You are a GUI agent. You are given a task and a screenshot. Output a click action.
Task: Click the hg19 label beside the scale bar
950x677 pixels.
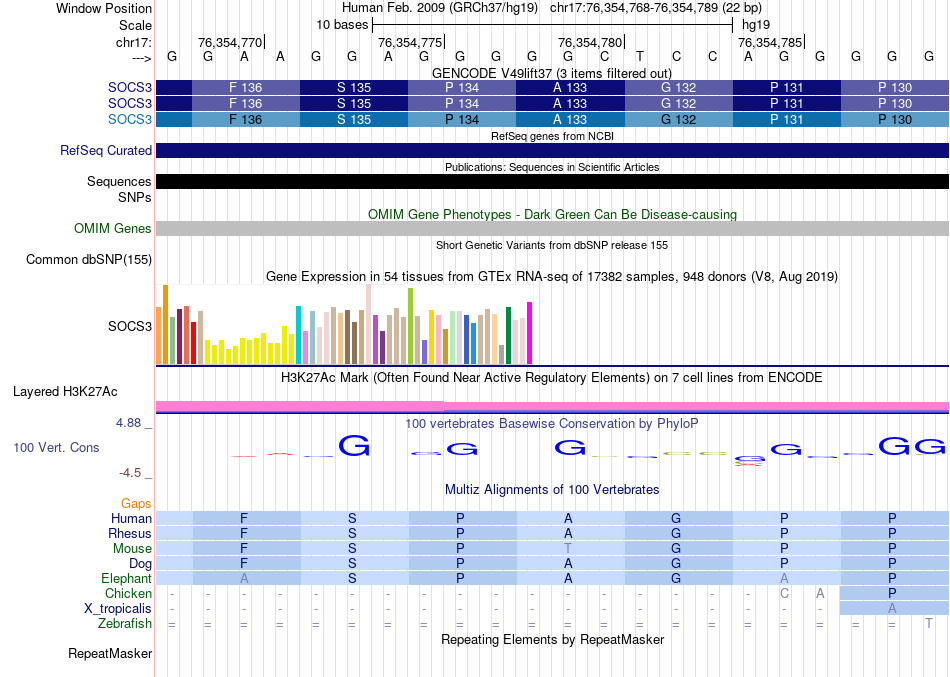tap(756, 25)
